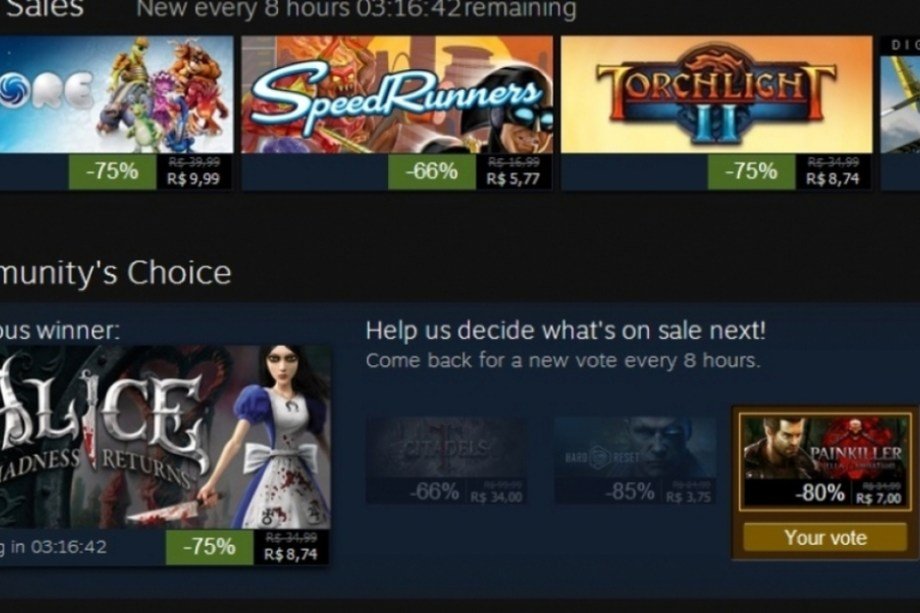Click the Alice R$ 8,74 price

[x=291, y=554]
